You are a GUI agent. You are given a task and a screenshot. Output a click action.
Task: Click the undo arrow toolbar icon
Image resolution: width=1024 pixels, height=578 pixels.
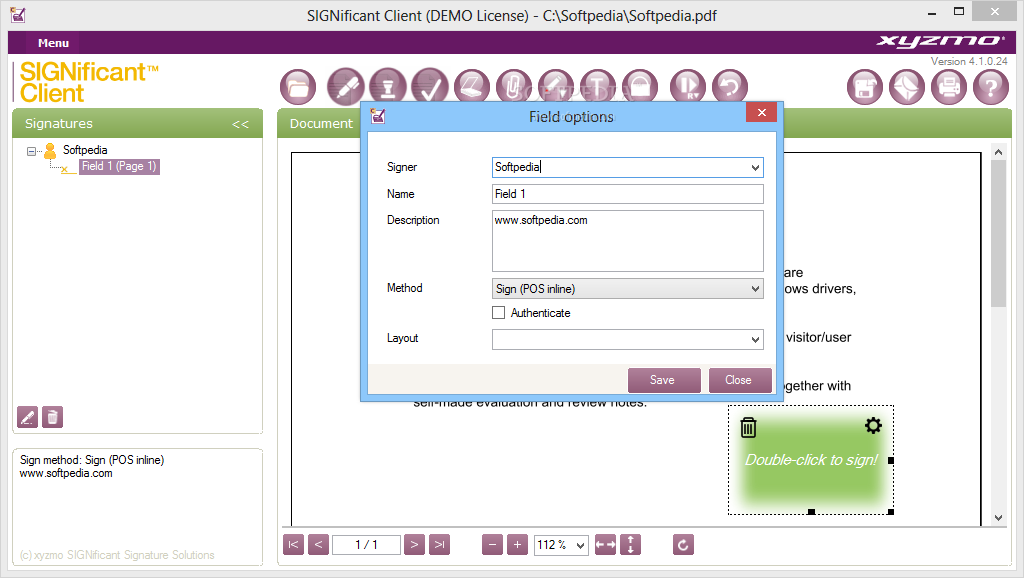[729, 86]
